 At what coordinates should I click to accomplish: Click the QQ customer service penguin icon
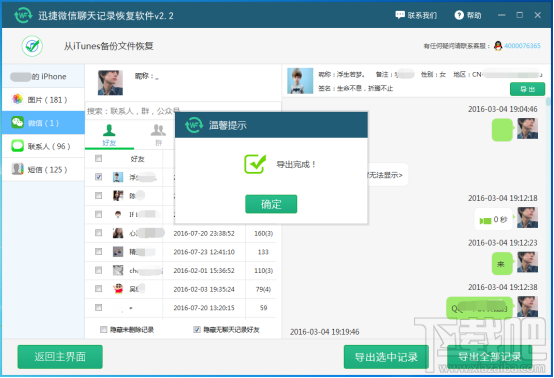tap(498, 46)
